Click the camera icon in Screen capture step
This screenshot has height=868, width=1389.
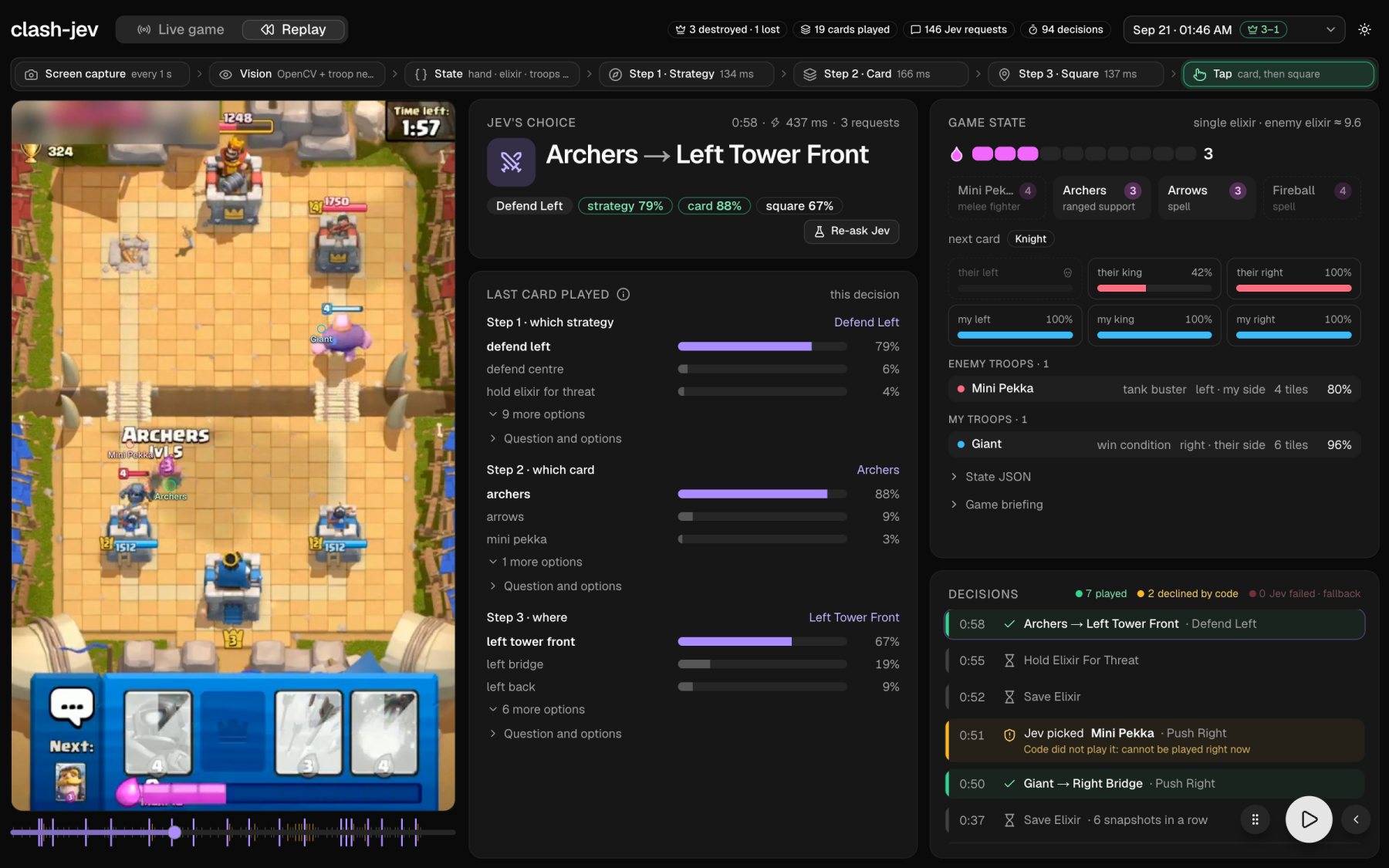pos(31,74)
